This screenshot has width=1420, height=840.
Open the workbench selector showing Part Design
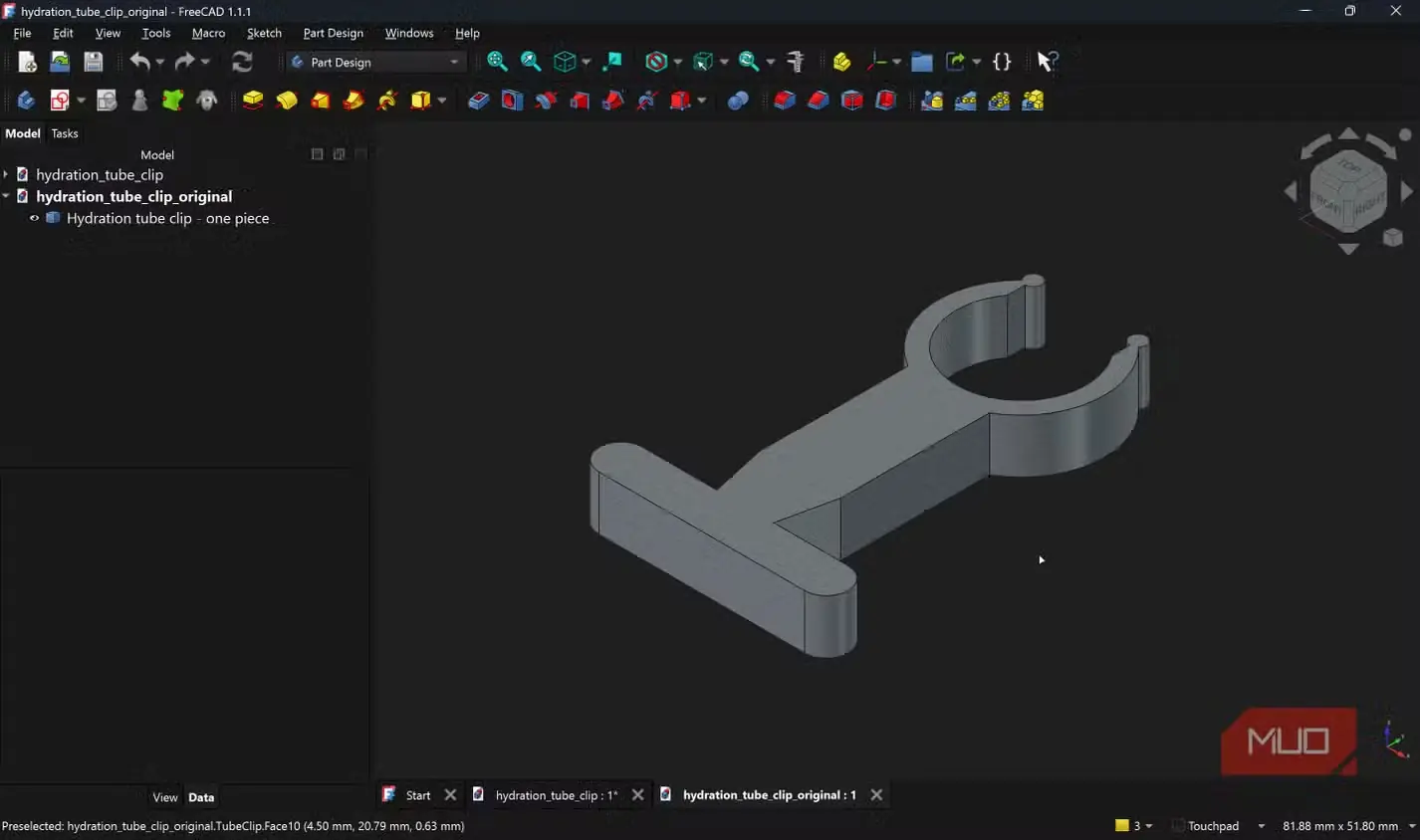(375, 62)
